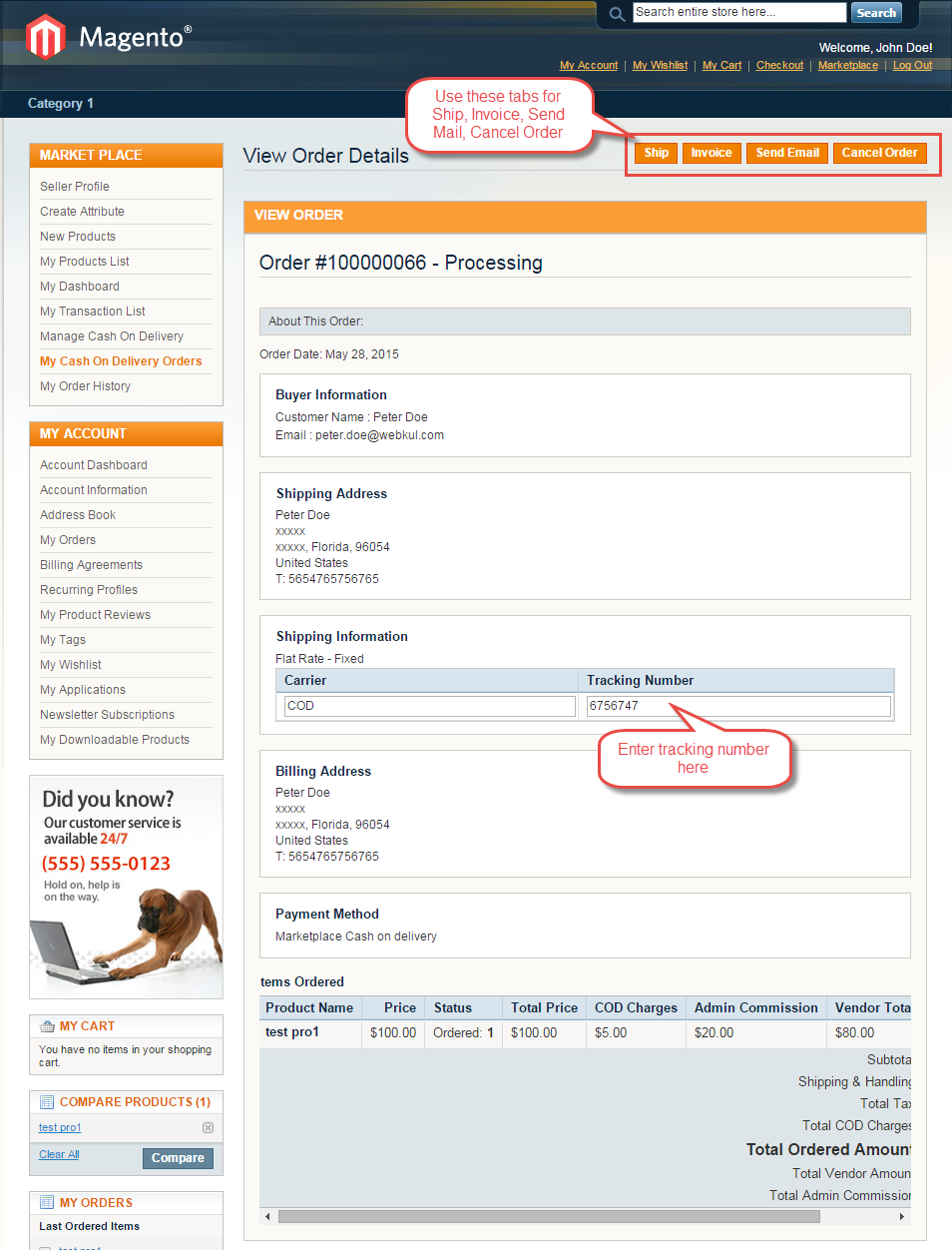Viewport: 952px width, 1250px height.
Task: Click the Invoice button
Action: click(x=712, y=153)
